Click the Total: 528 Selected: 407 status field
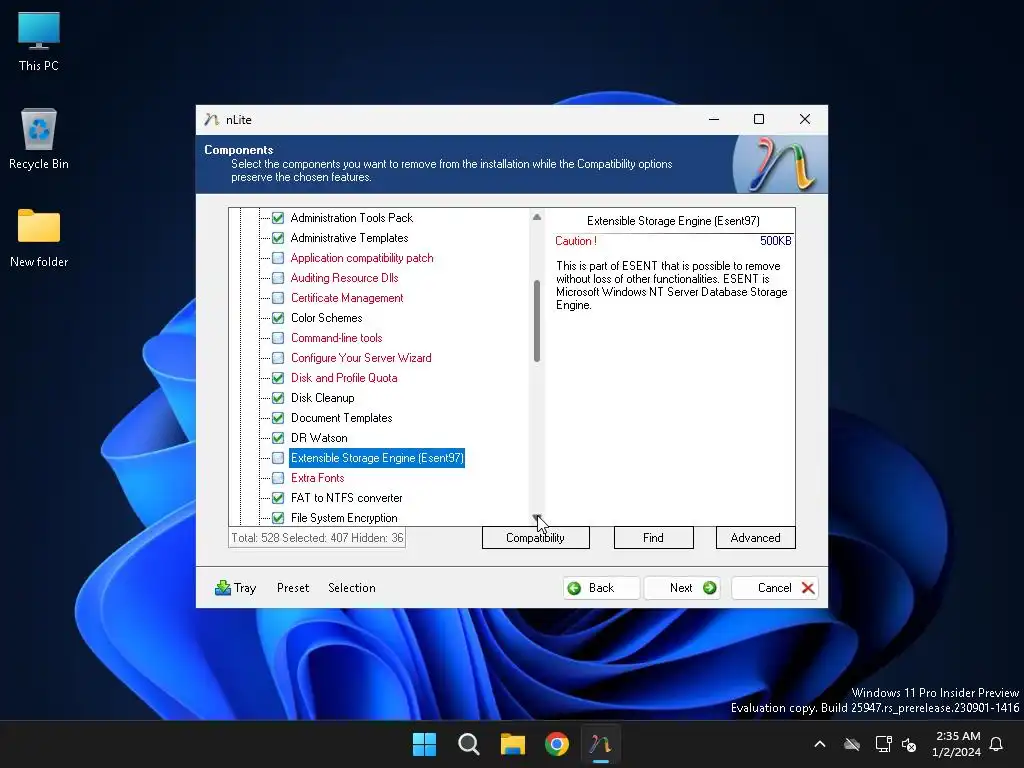1024x768 pixels. (x=317, y=538)
